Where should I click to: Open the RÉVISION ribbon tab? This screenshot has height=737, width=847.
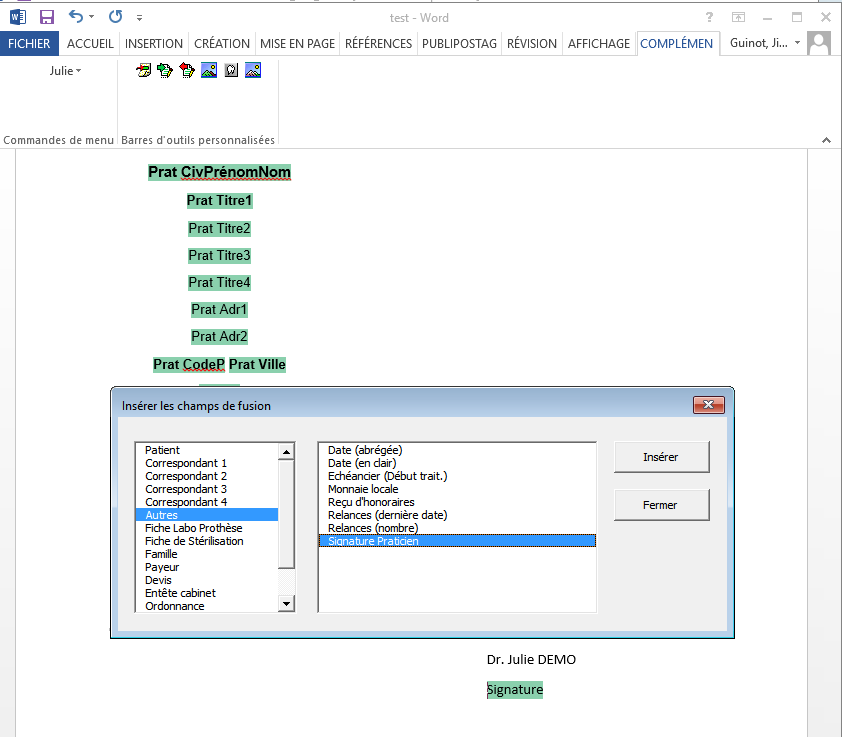coord(532,44)
